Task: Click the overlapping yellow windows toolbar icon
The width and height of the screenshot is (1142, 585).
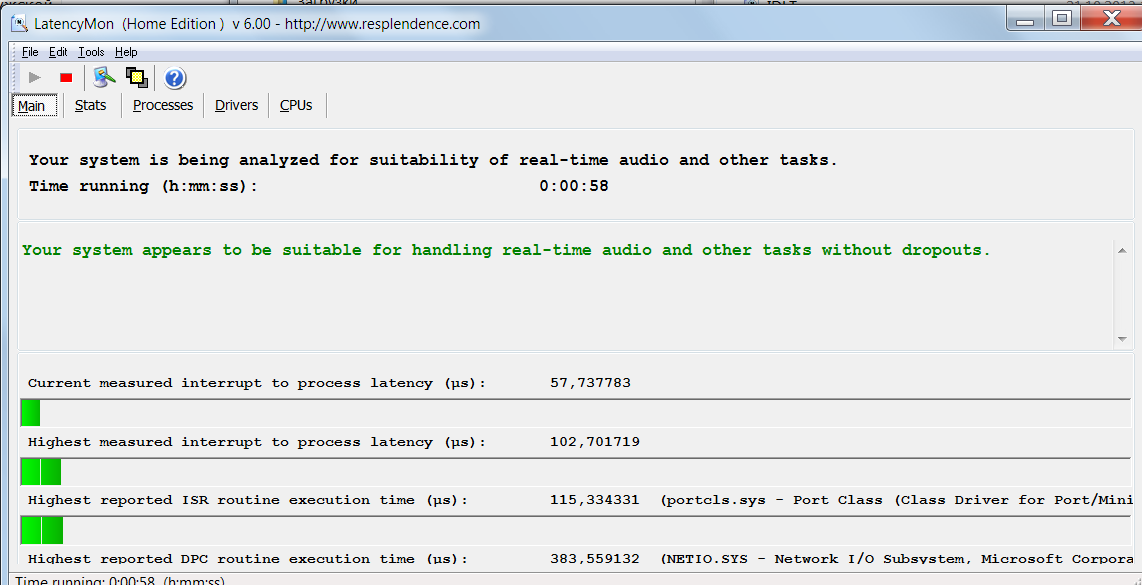Action: tap(137, 77)
